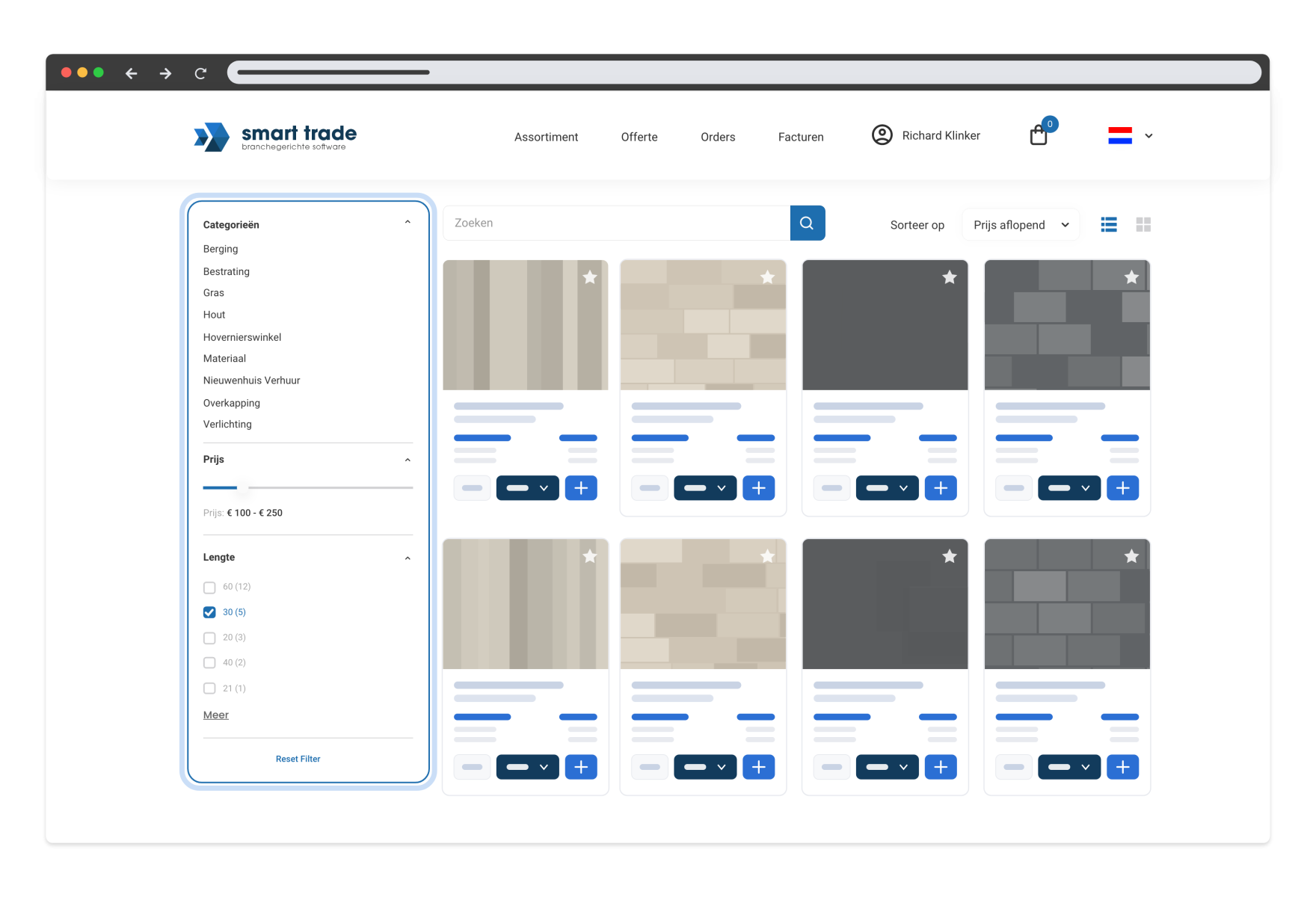Add first top-row product with plus button
This screenshot has height=897, width=1316.
pos(581,488)
